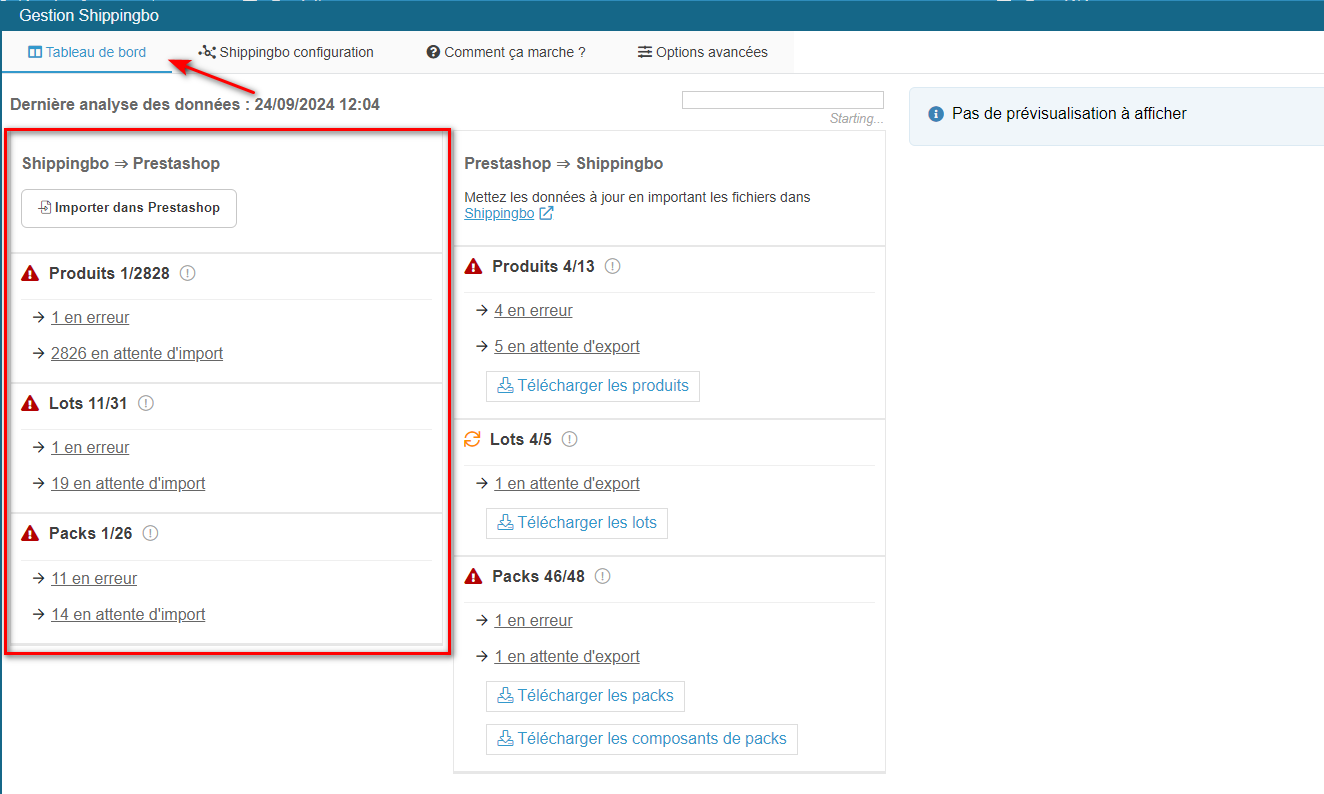Click the 'Produits 1/2828' heading
The image size is (1324, 794).
tap(109, 273)
